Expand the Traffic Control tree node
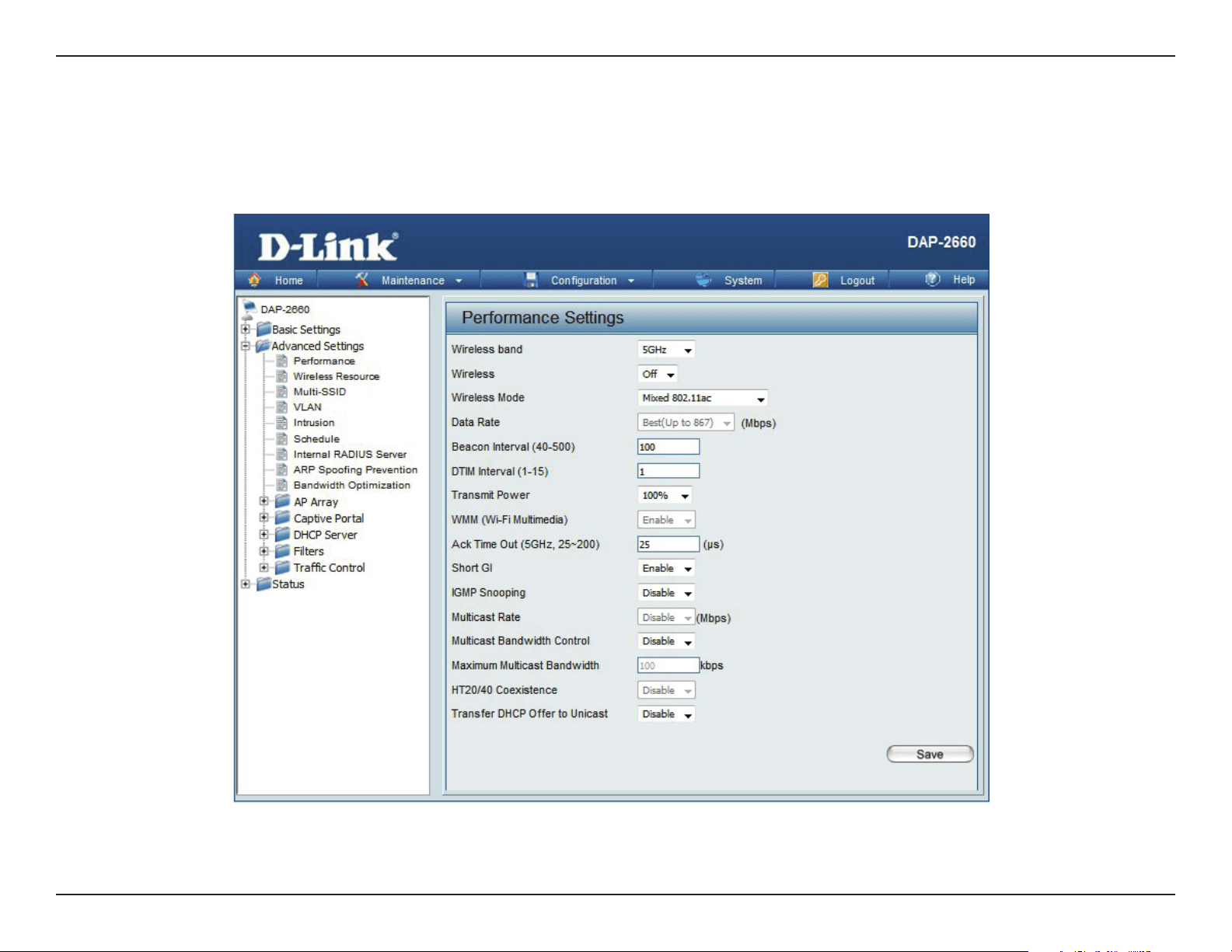 pyautogui.click(x=264, y=567)
